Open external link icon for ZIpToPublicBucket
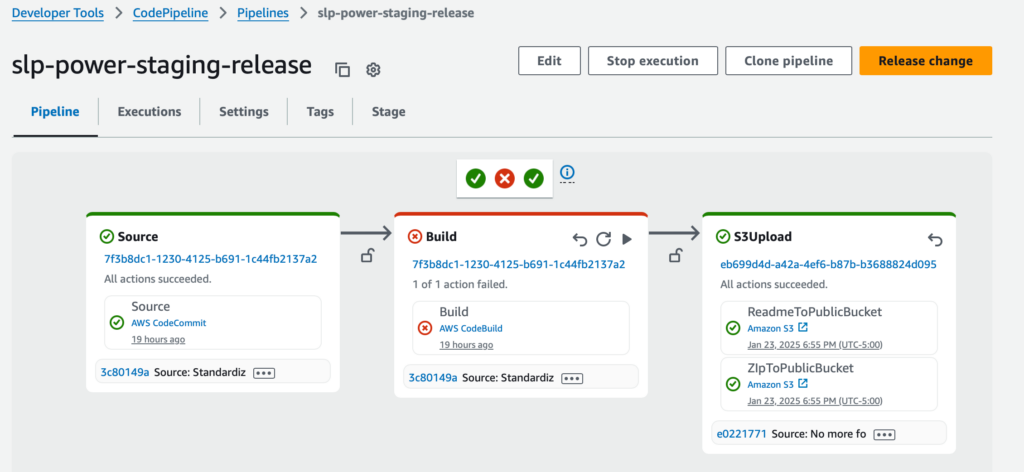The height and width of the screenshot is (472, 1024). coord(803,384)
